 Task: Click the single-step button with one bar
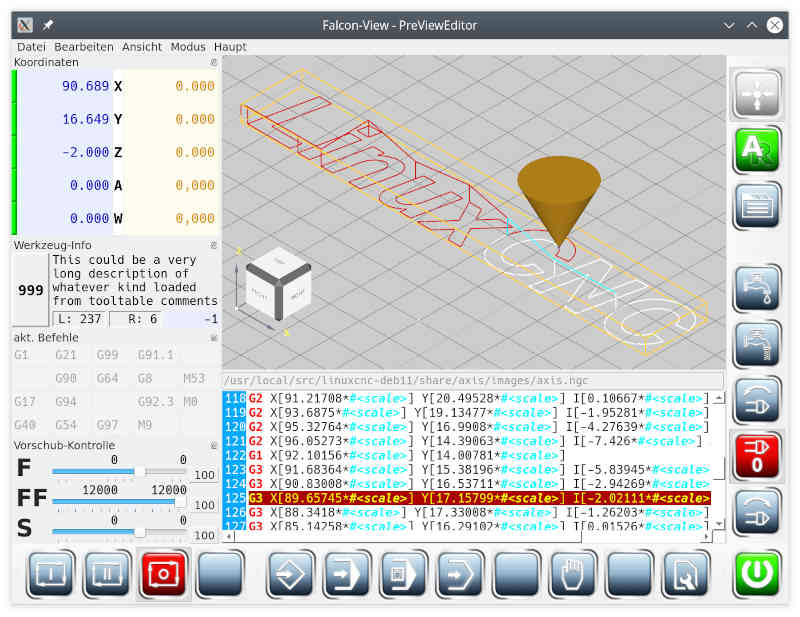[x=51, y=574]
